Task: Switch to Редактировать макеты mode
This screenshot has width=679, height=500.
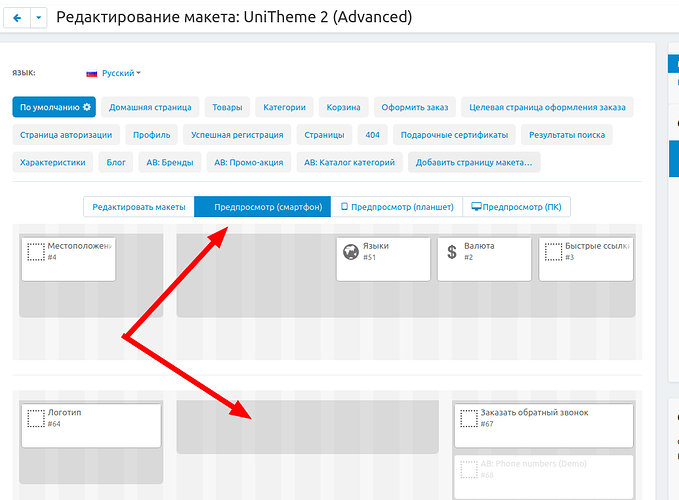Action: 139,207
